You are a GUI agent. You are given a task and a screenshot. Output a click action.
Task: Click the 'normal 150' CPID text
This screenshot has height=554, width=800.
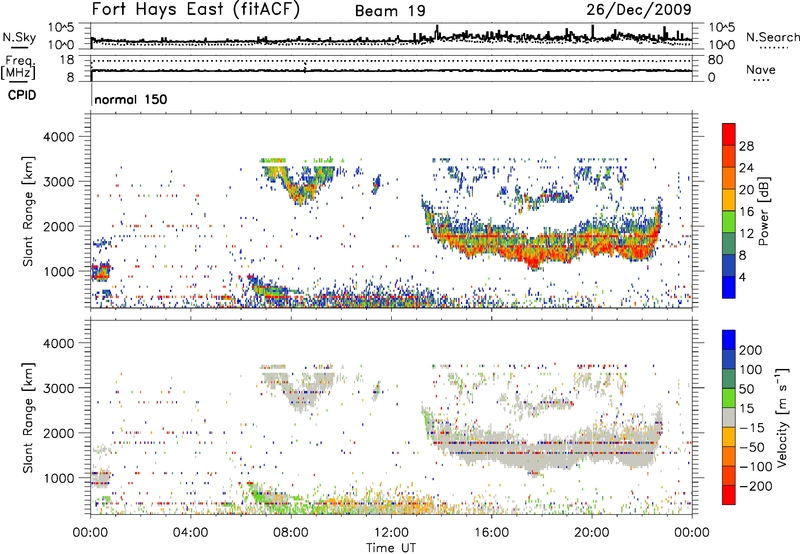[131, 99]
